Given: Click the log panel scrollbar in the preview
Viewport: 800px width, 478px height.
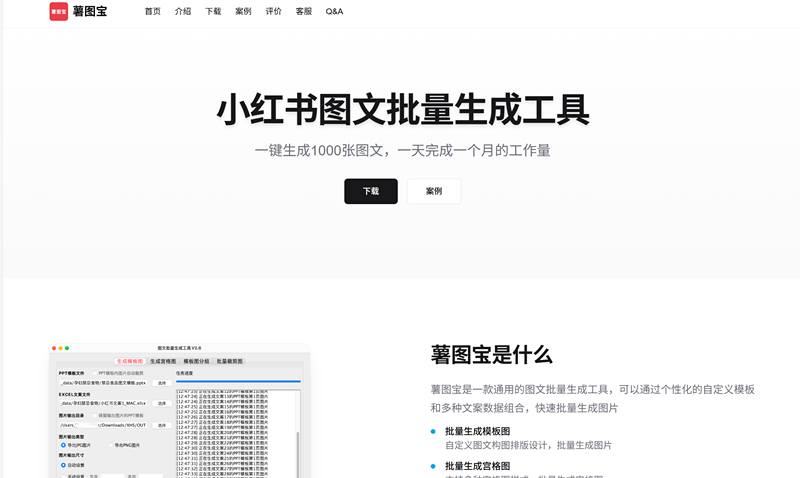Looking at the screenshot, I should pyautogui.click(x=298, y=455).
